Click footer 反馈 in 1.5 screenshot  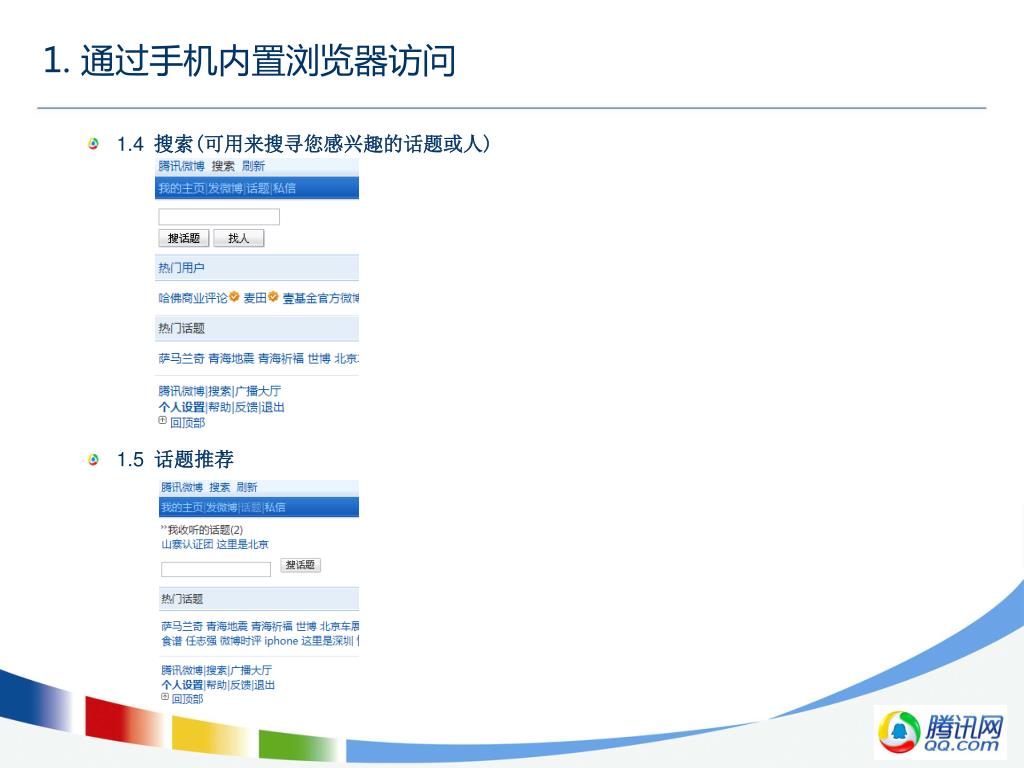coord(240,686)
